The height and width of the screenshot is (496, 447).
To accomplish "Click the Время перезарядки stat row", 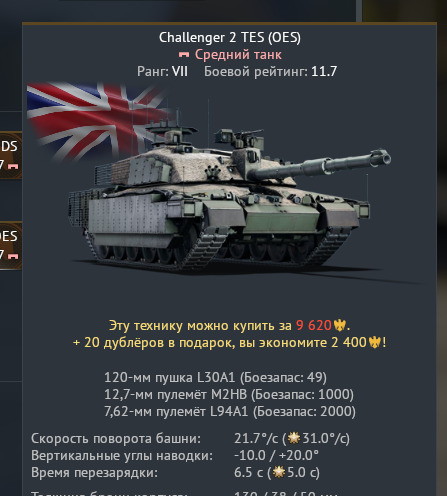I will [175, 472].
